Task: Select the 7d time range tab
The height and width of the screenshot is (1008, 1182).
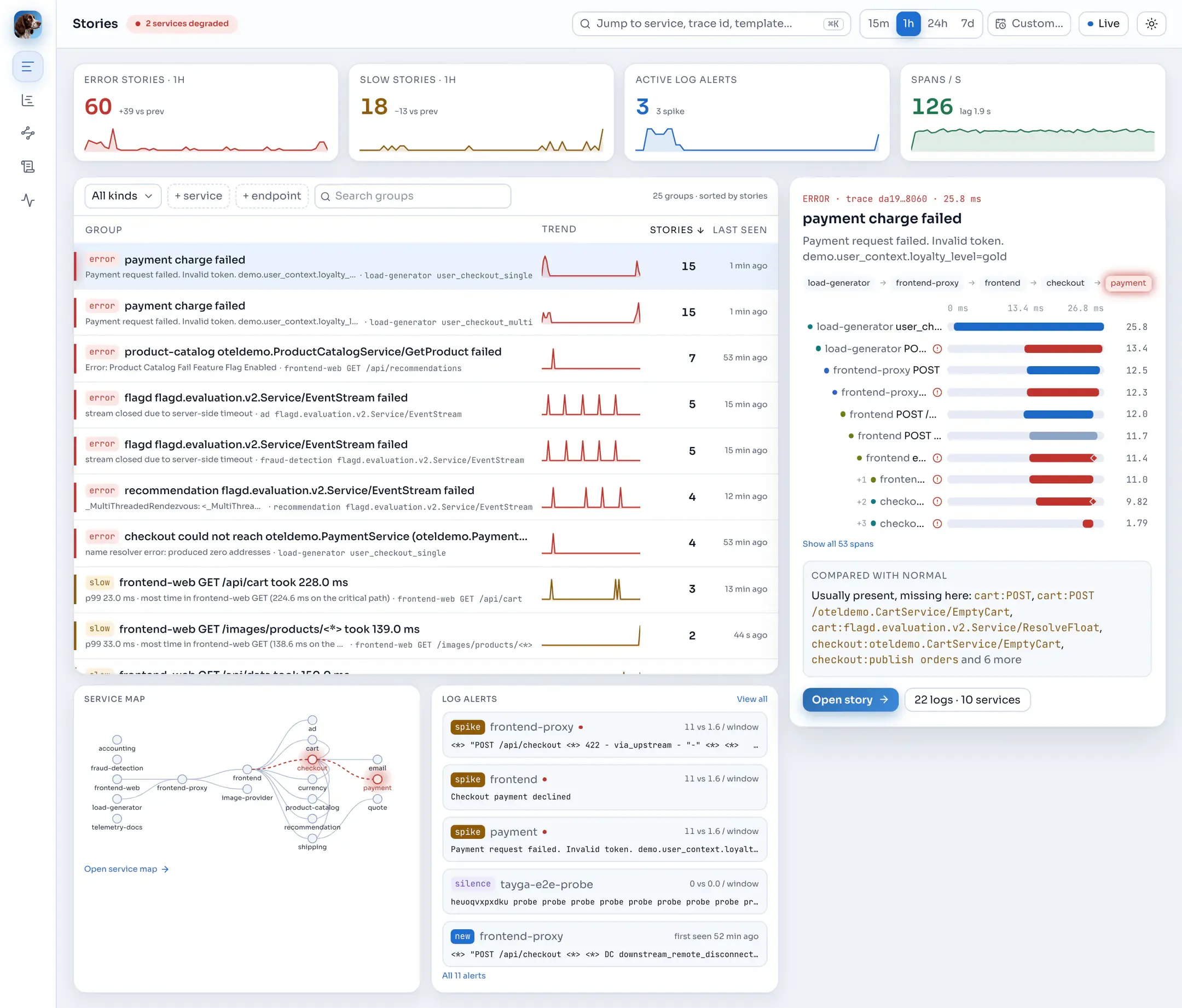Action: (x=967, y=24)
